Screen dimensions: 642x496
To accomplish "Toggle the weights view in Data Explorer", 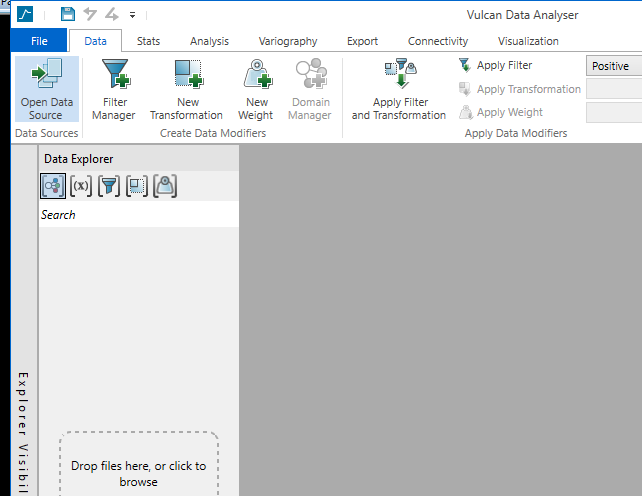I will [165, 186].
